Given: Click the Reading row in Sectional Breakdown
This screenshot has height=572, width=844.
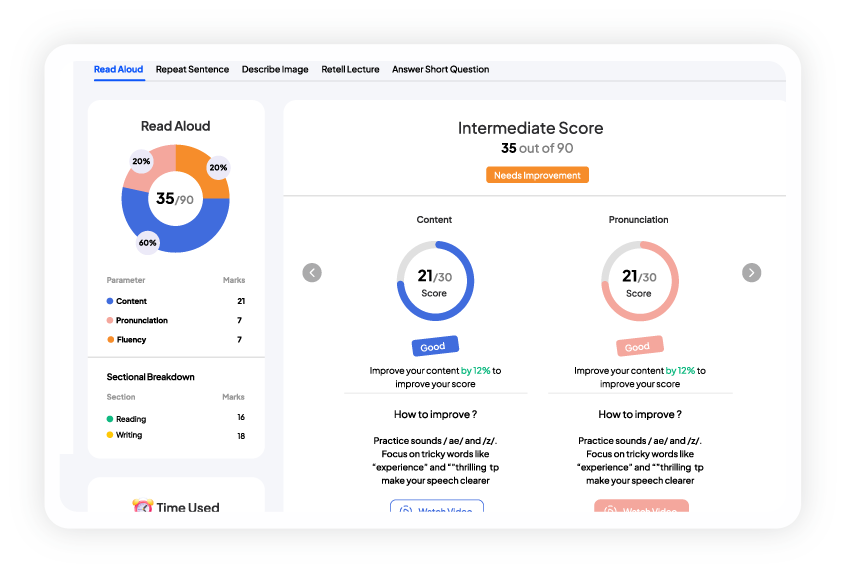Looking at the screenshot, I should [x=175, y=418].
